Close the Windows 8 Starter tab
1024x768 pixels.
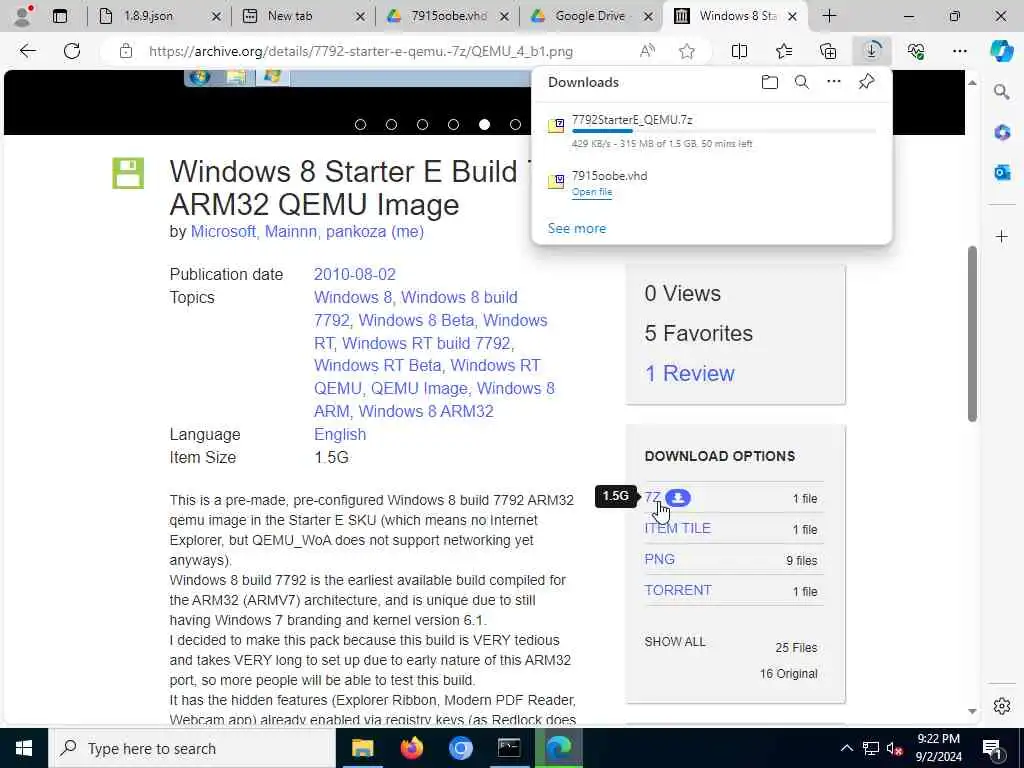tap(792, 16)
